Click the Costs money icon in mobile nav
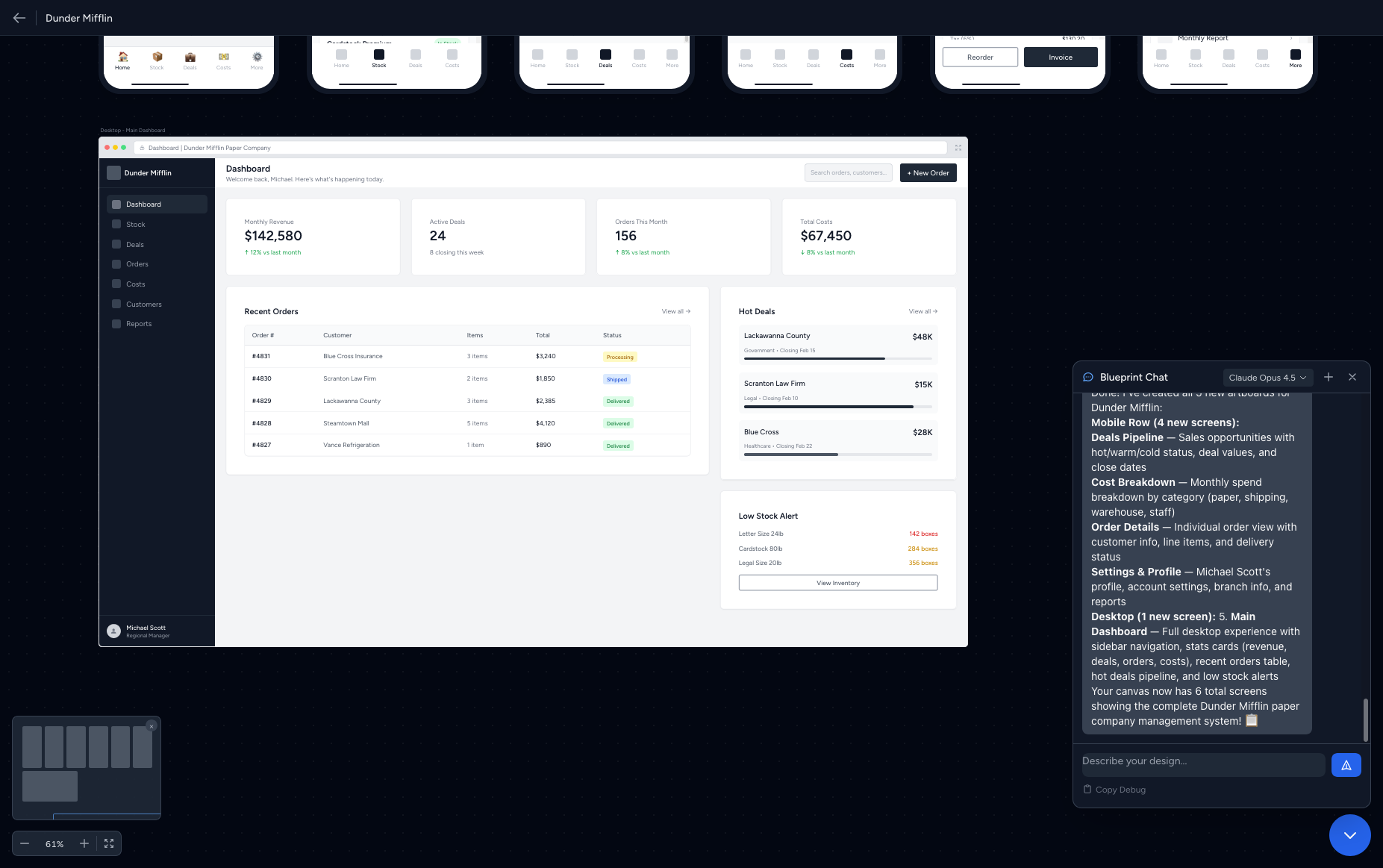The width and height of the screenshot is (1383, 868). coord(223,57)
